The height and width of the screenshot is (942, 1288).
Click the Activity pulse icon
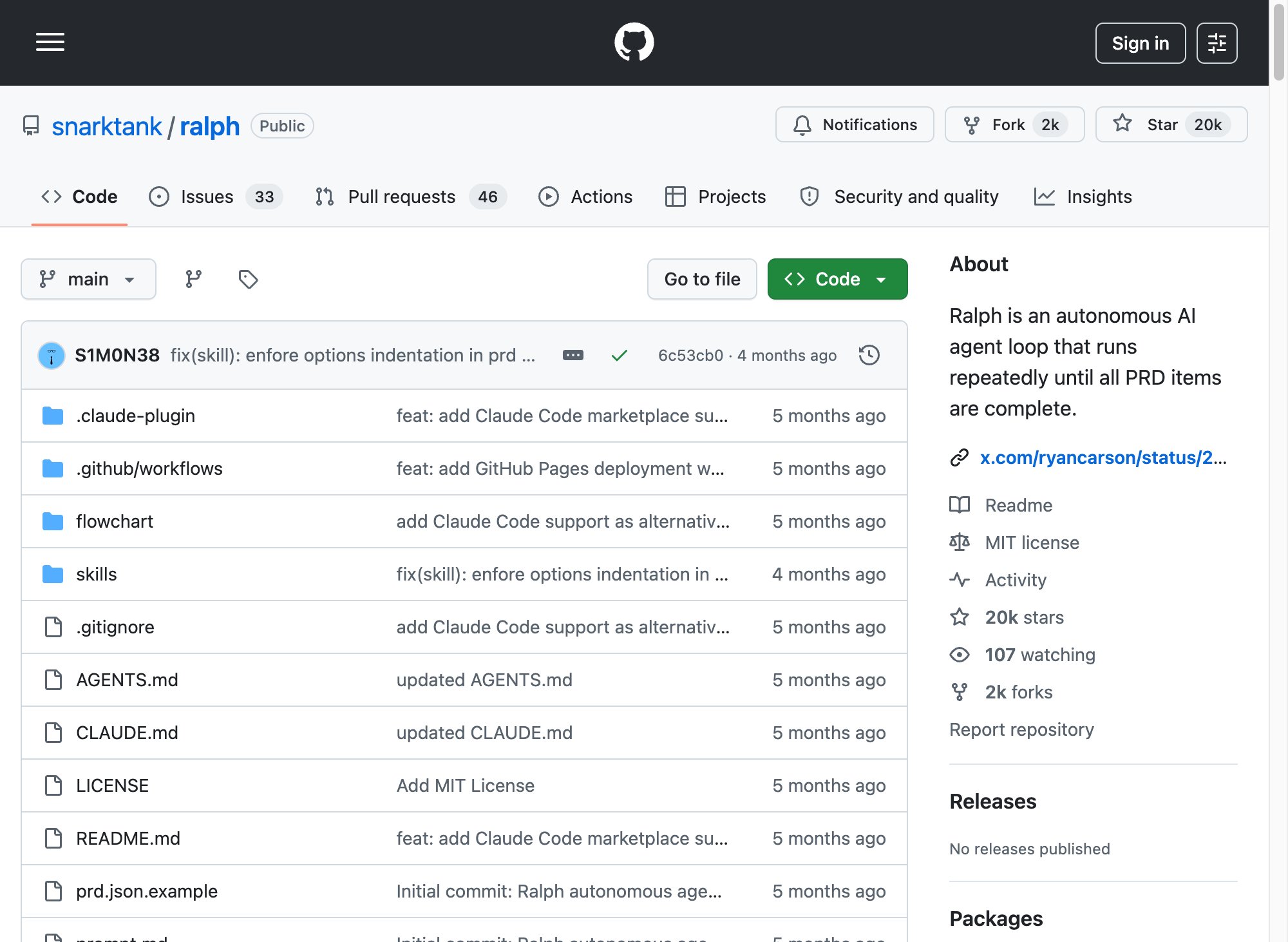(960, 580)
